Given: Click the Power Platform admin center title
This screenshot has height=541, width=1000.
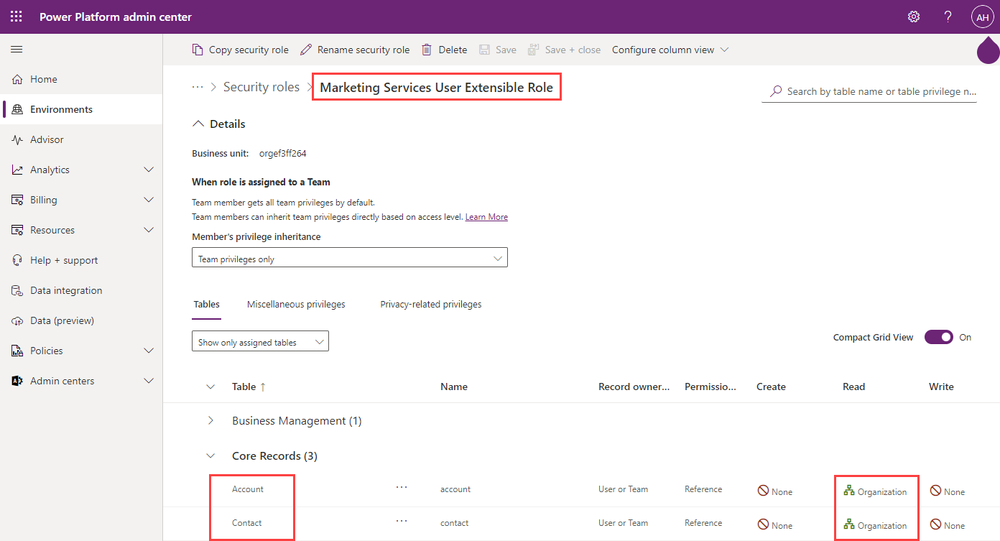Looking at the screenshot, I should pyautogui.click(x=115, y=17).
